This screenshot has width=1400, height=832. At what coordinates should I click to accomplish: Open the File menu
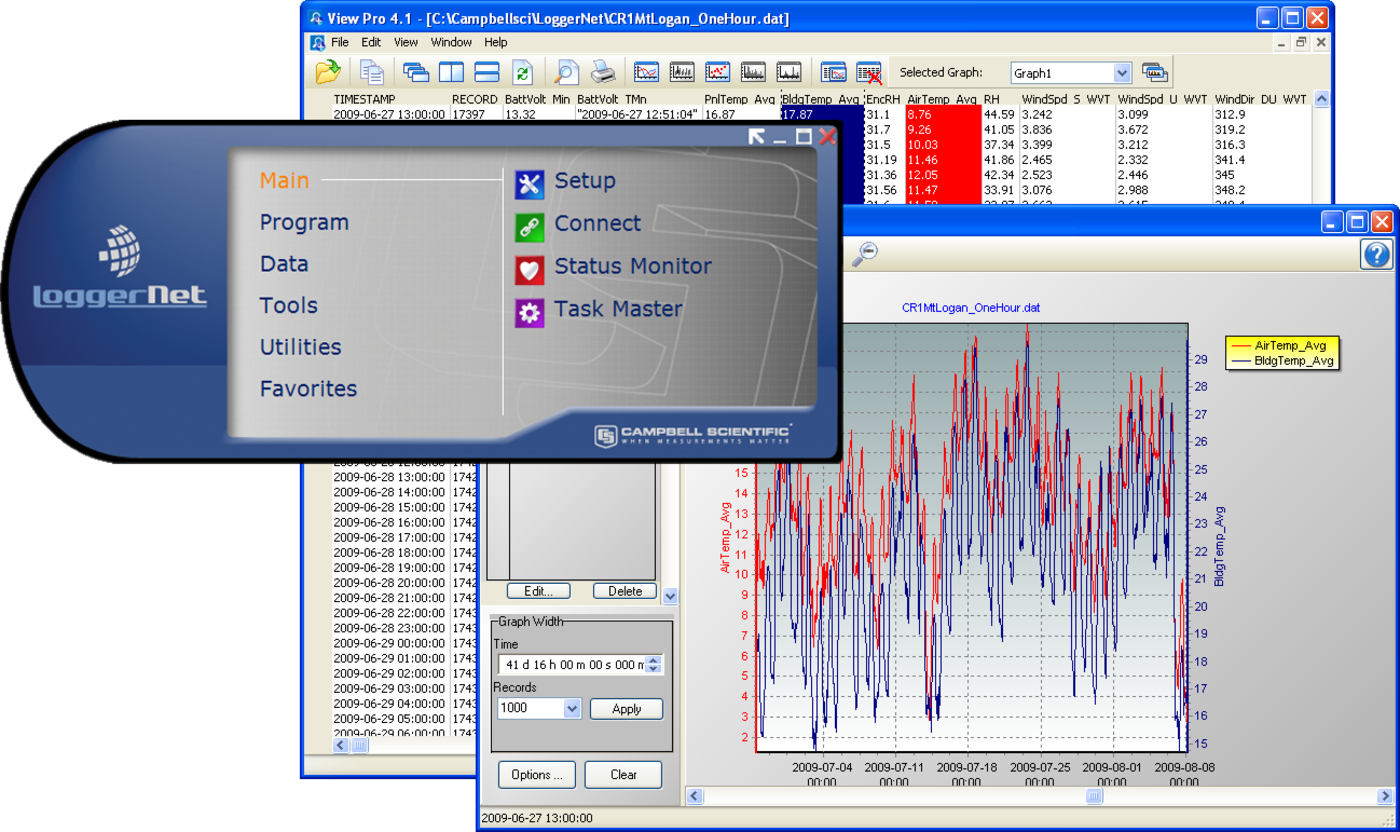pyautogui.click(x=340, y=43)
